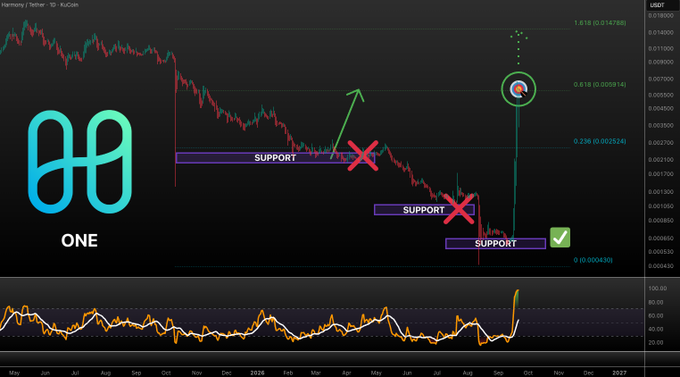Click the Mar label on the time axis
The image size is (680, 377).
click(x=316, y=373)
